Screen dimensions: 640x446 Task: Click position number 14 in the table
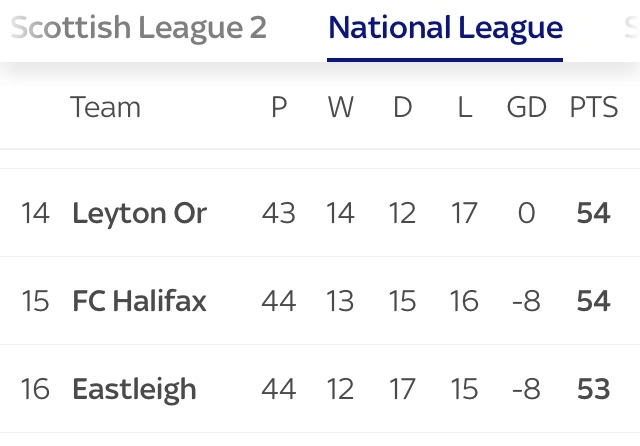[35, 213]
